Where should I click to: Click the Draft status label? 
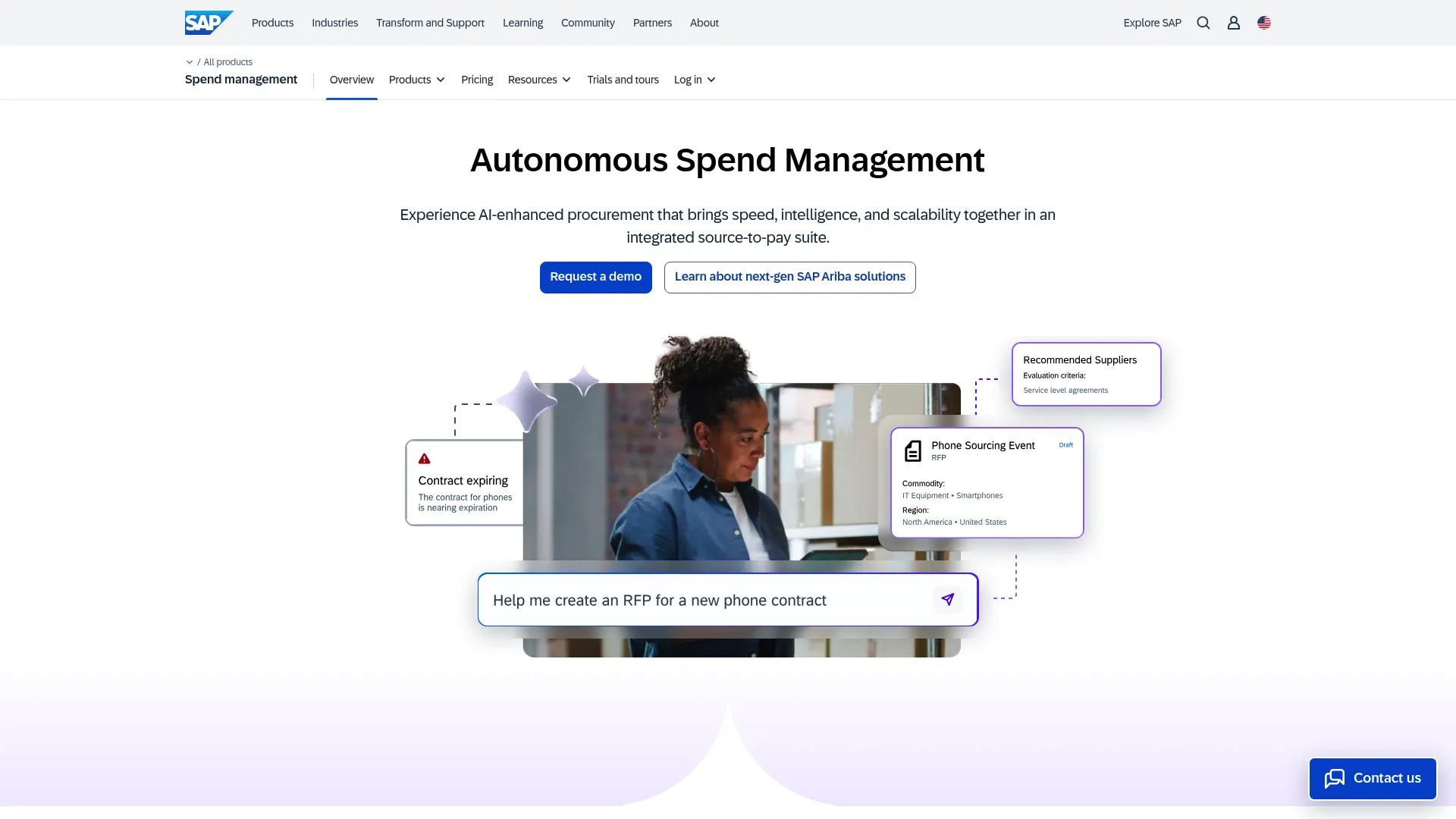(x=1065, y=445)
